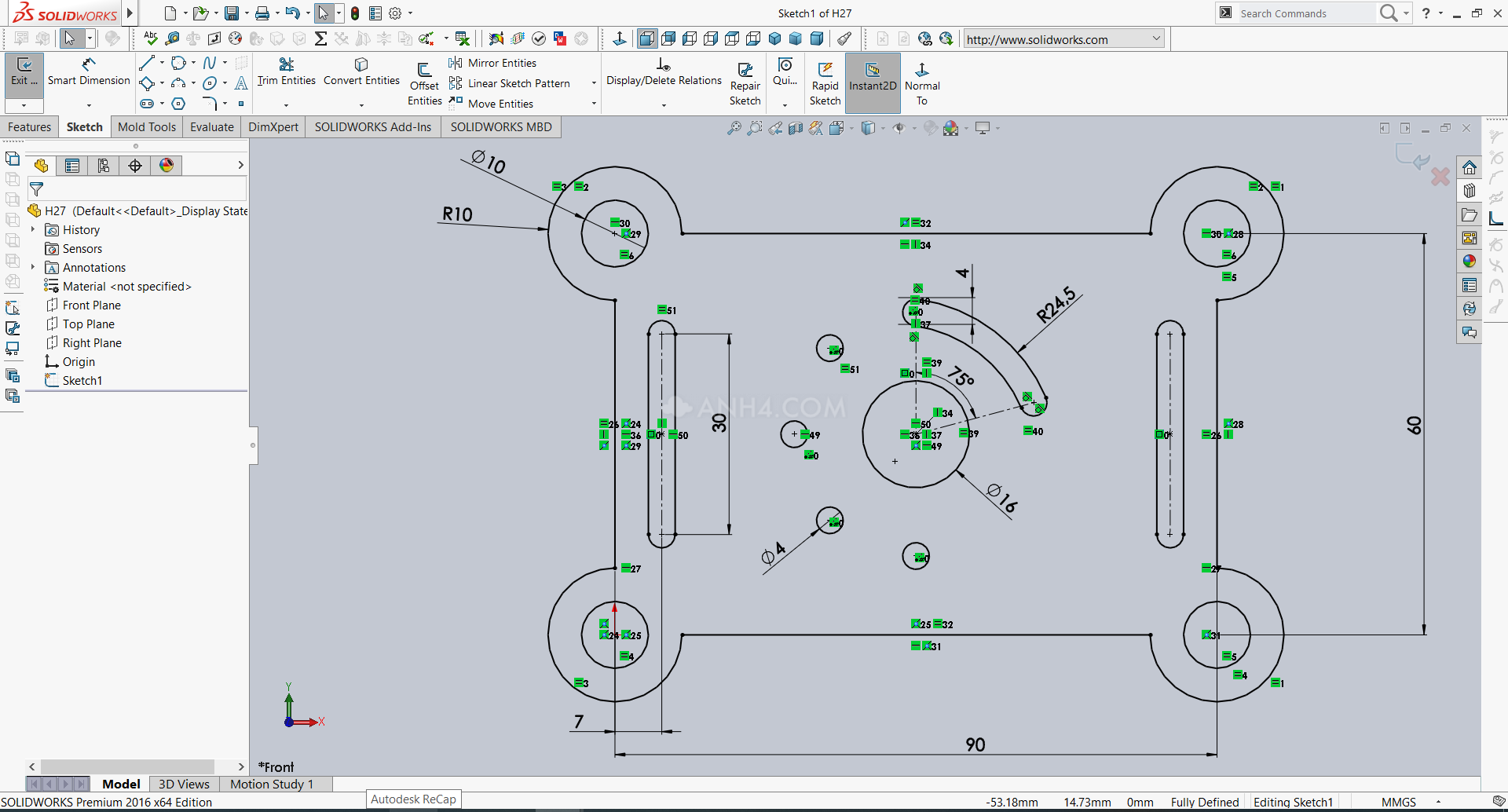Open SOLIDWORKS Resources home task pane icon
This screenshot has height=812, width=1508.
(1470, 167)
